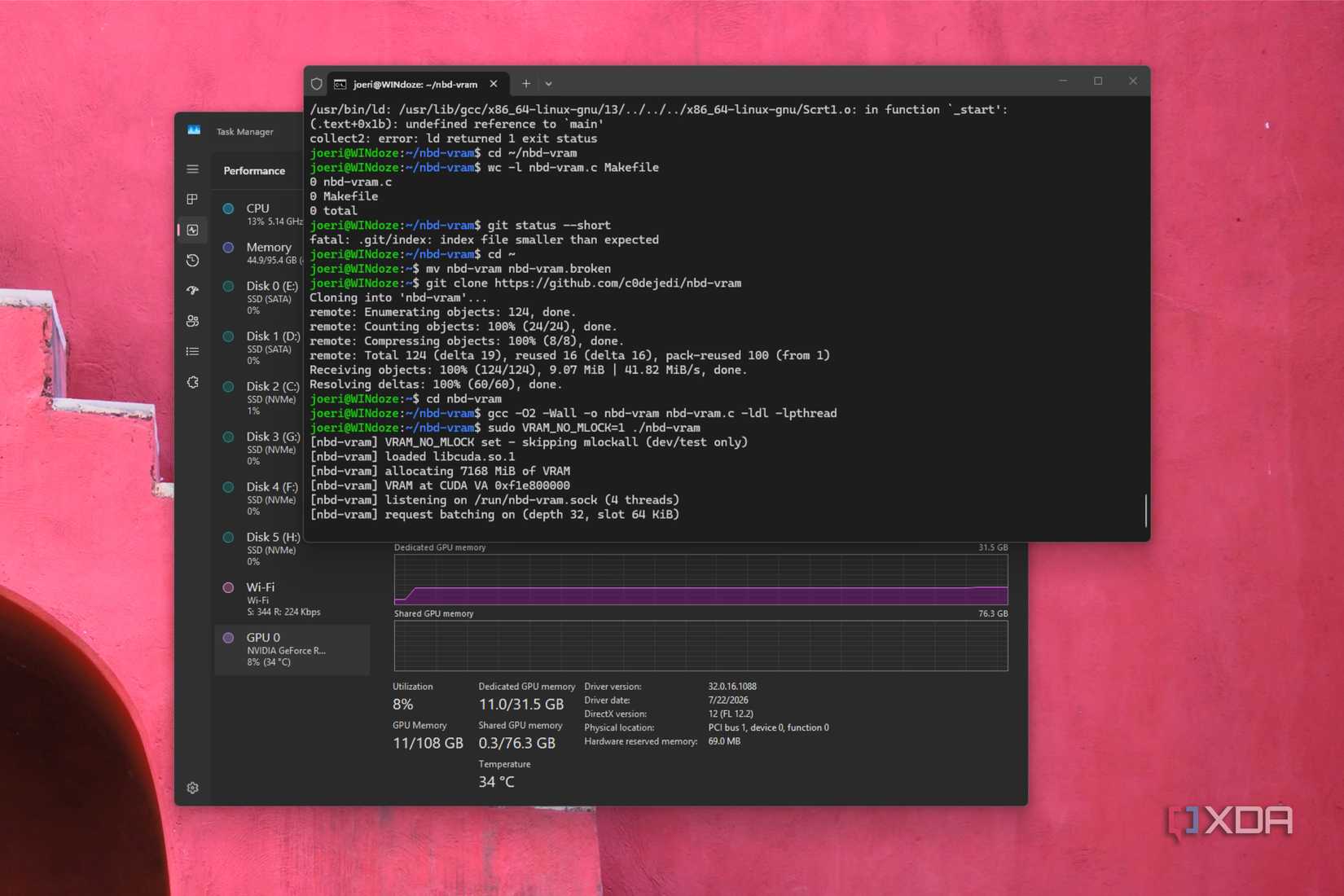This screenshot has width=1344, height=896.
Task: Open a new terminal tab with the plus button
Action: tap(526, 83)
